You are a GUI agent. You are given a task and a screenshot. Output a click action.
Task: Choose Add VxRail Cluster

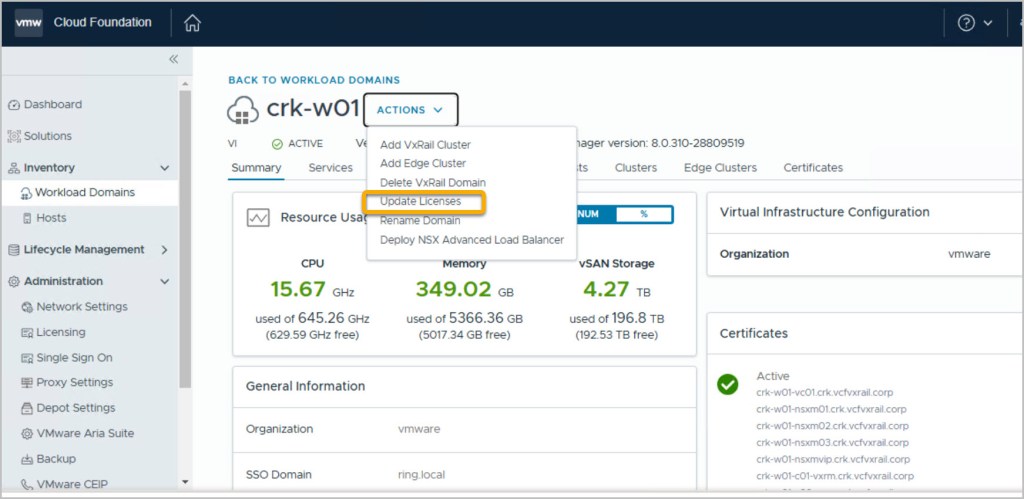(x=425, y=145)
